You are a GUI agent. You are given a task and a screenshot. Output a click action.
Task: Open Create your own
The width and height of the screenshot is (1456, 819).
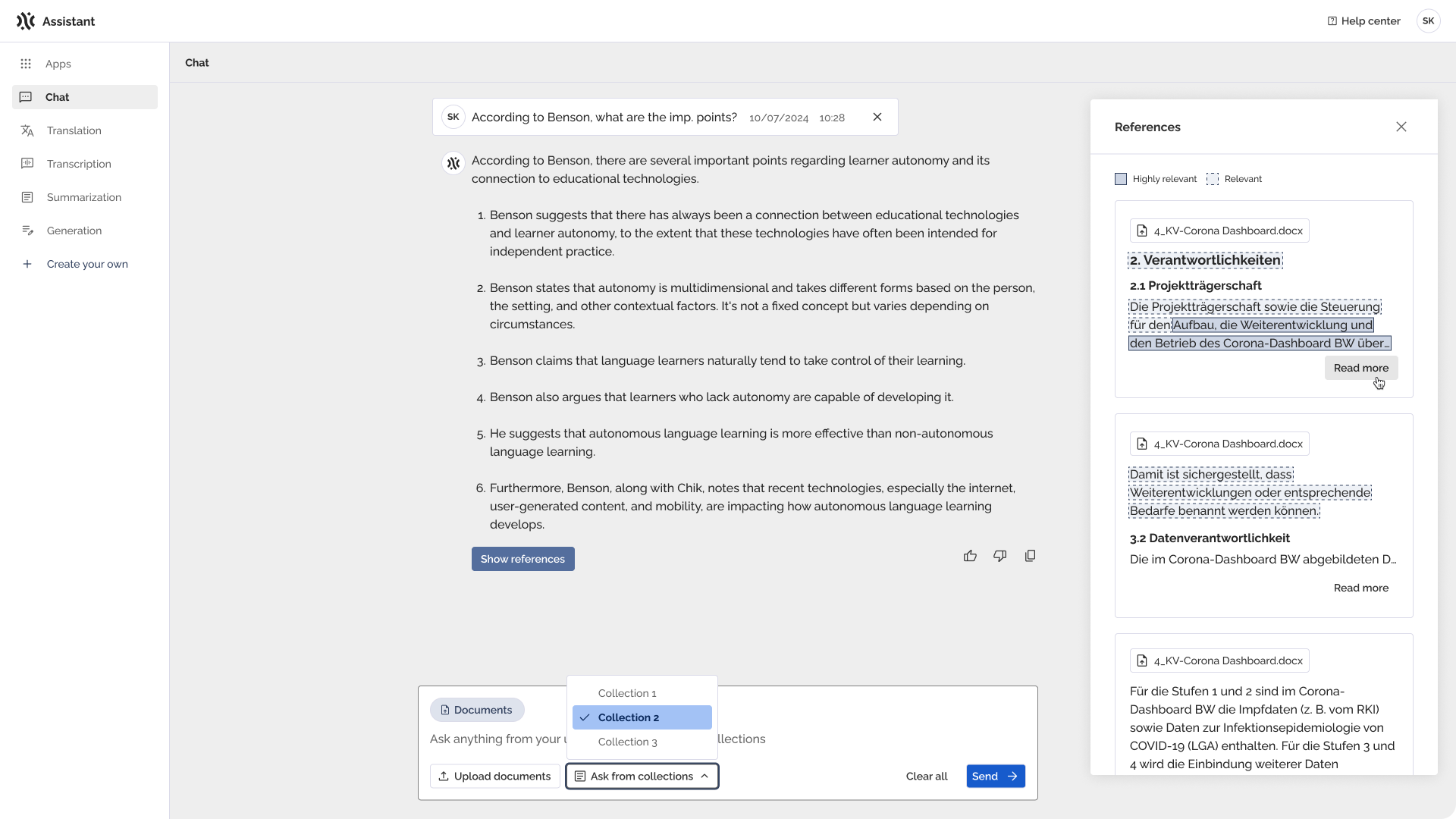(87, 264)
